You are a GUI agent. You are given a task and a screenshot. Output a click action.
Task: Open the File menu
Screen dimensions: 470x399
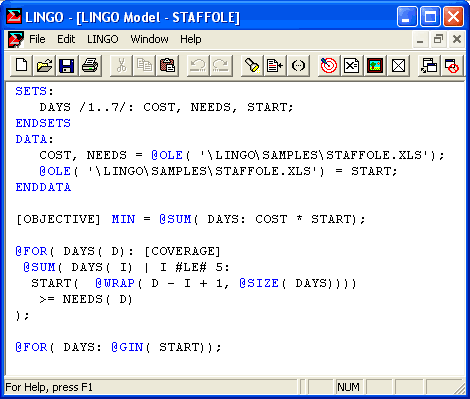[x=37, y=39]
